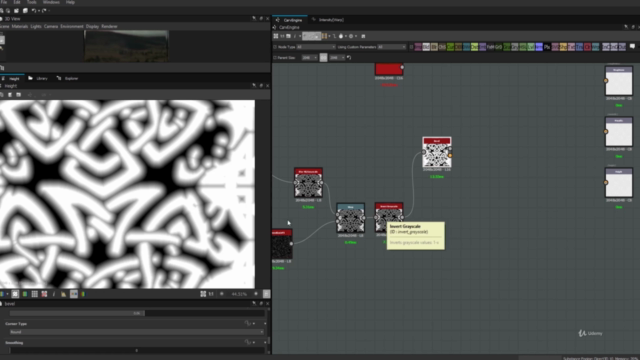Click the 1:1 zoom icon in 2D view
Viewport: 640px width, 360px height.
[x=211, y=294]
